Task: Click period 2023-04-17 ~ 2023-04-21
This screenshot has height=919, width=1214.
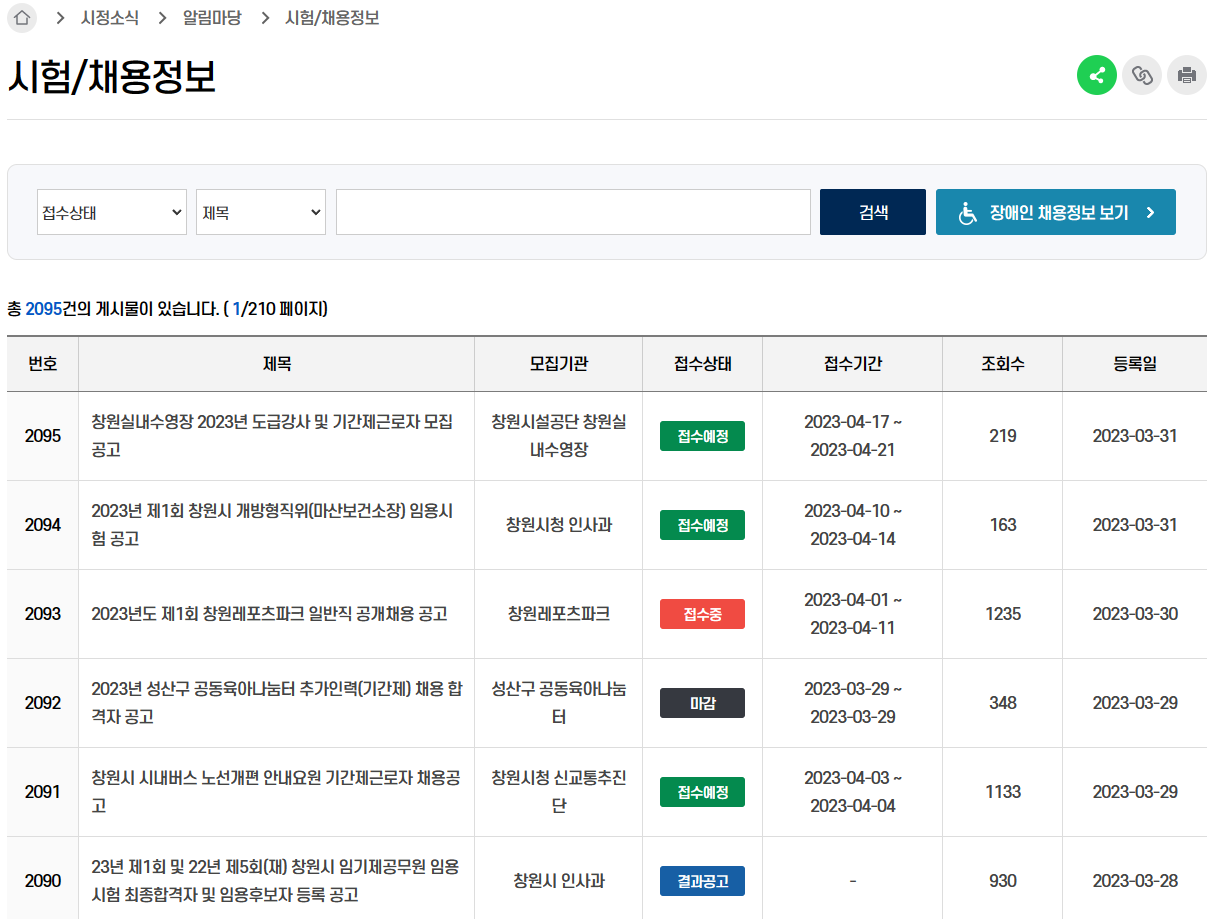Action: point(853,436)
